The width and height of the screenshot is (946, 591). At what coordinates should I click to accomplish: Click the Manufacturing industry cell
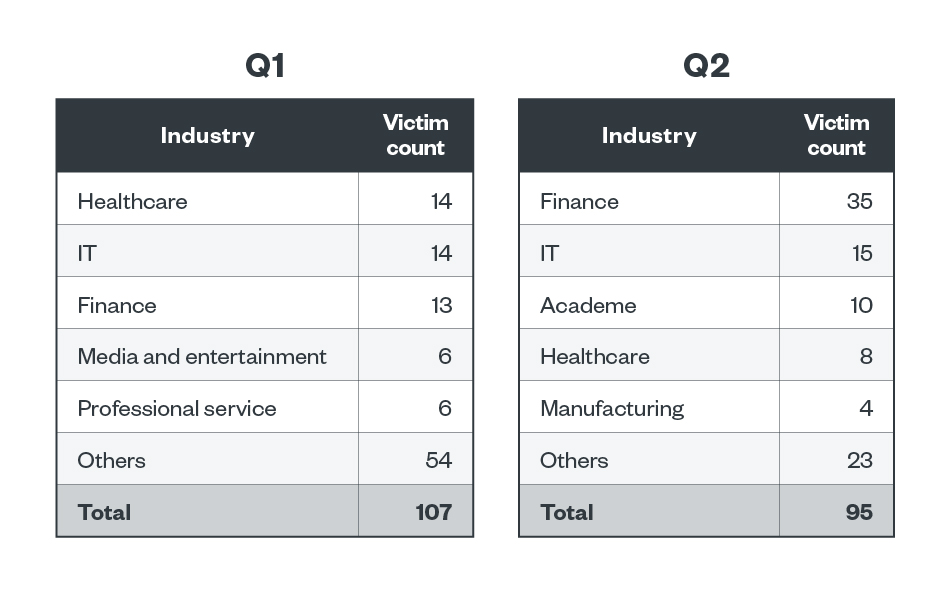coord(612,409)
